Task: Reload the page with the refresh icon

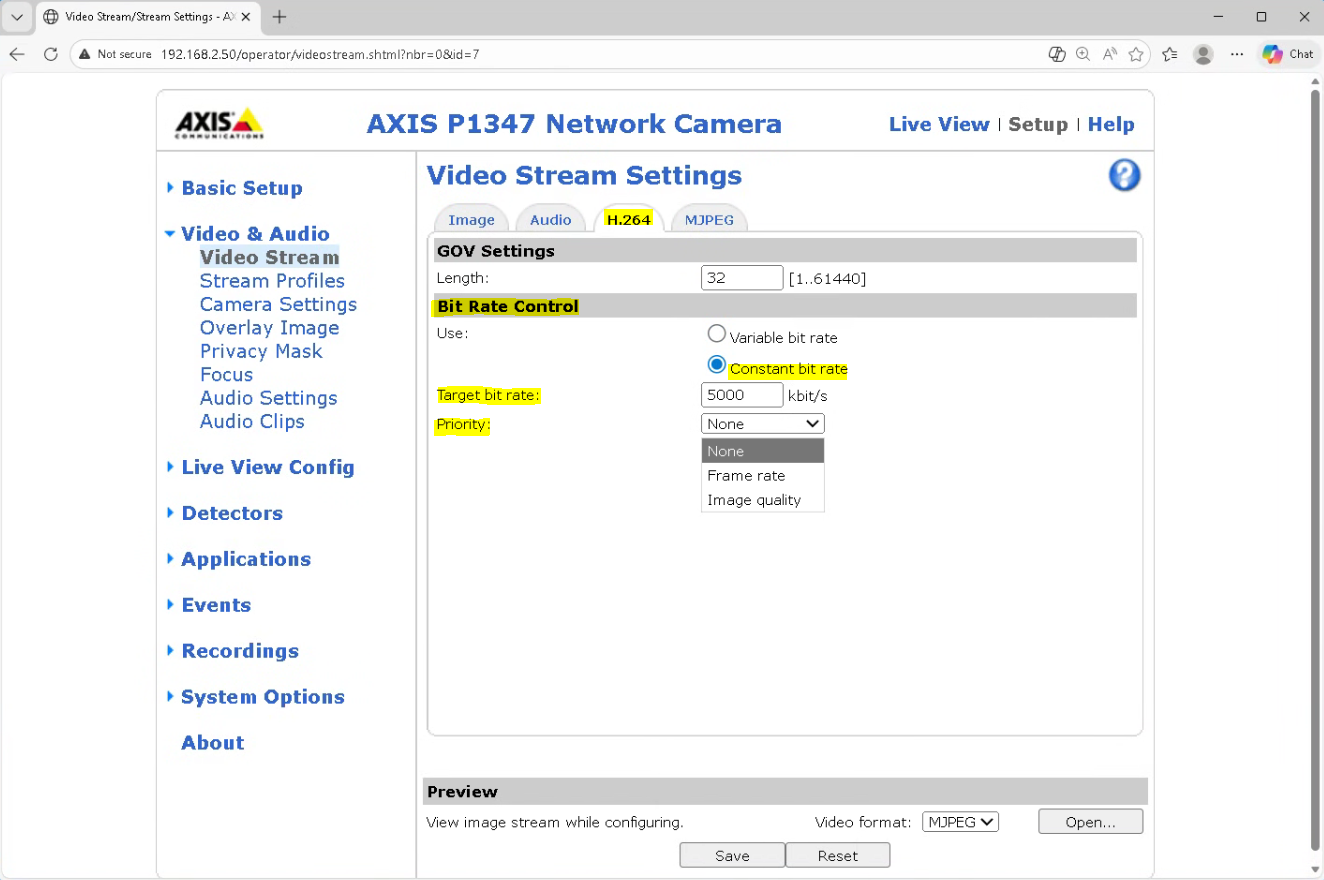Action: (x=51, y=54)
